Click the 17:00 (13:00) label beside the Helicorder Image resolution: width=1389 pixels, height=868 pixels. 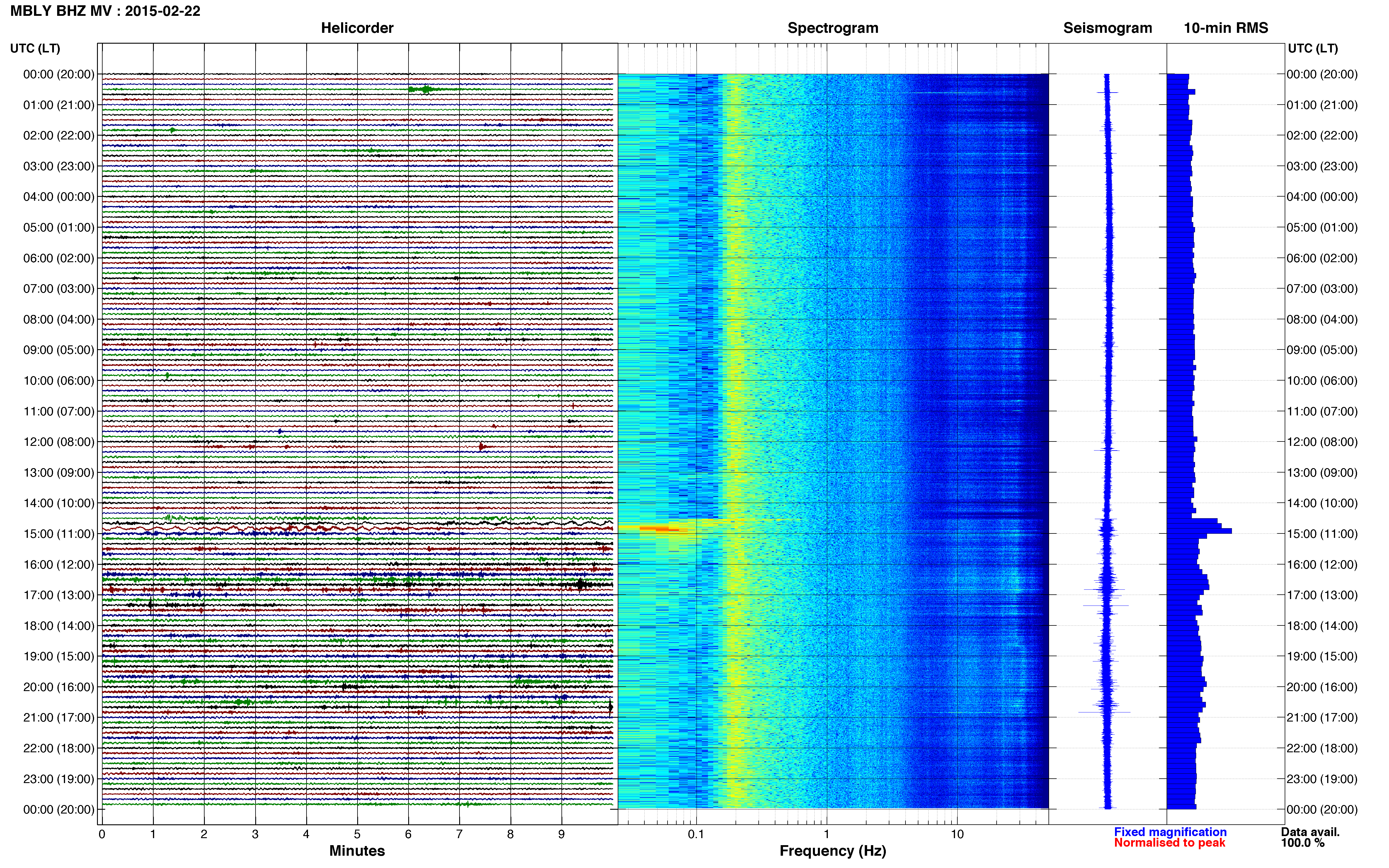pyautogui.click(x=59, y=595)
